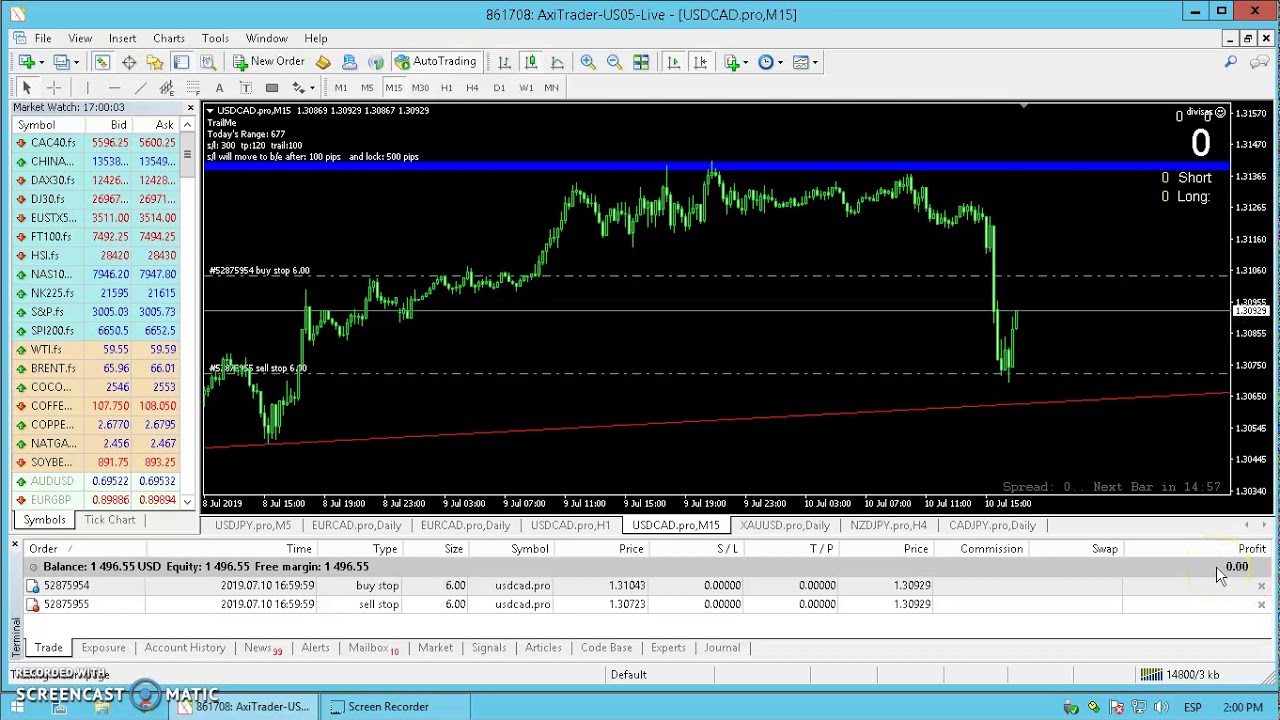Screen dimensions: 1280x720
Task: Switch timeframe to H4
Action: (472, 88)
